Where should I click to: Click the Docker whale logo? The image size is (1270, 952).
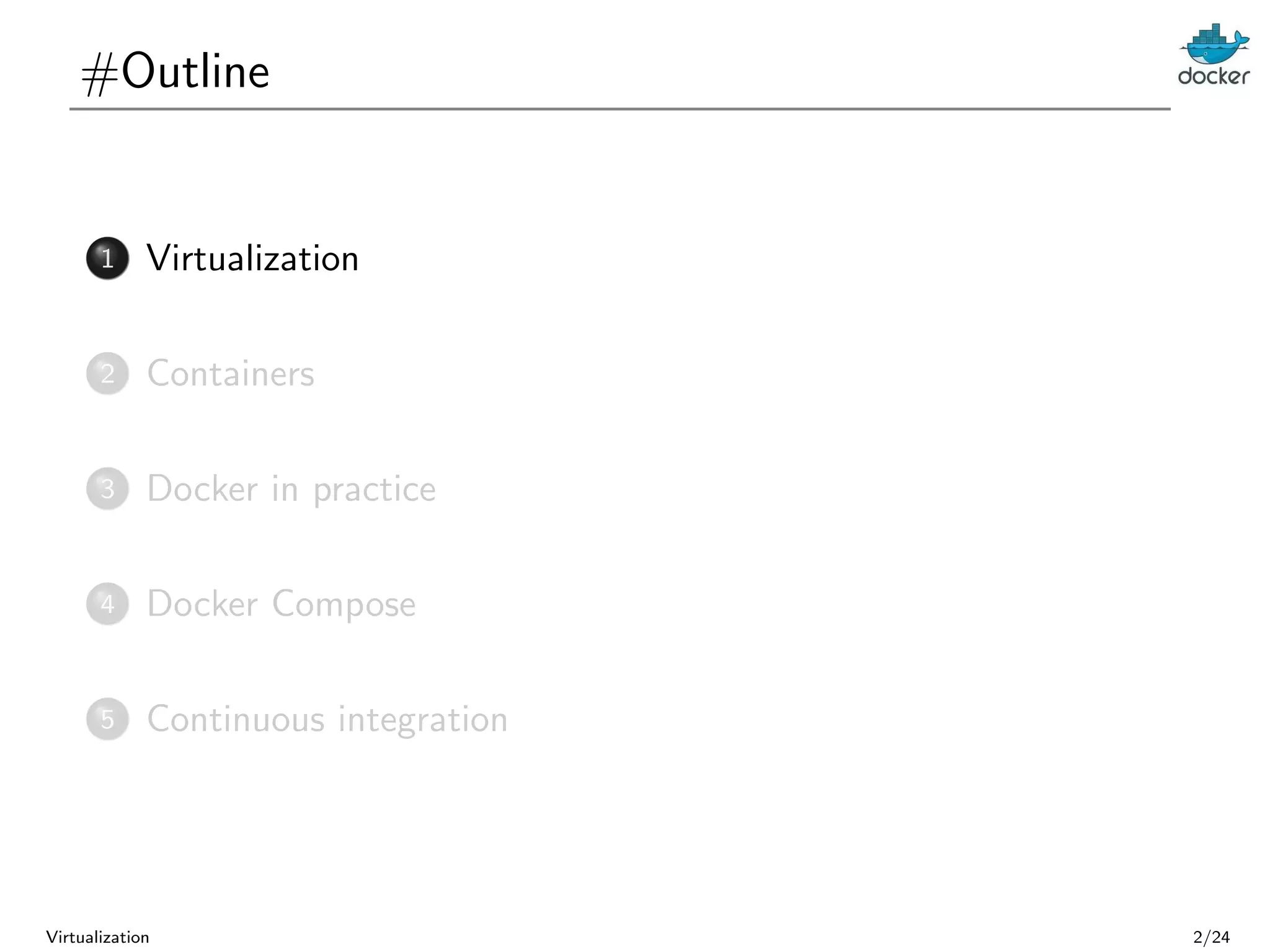pyautogui.click(x=1214, y=44)
